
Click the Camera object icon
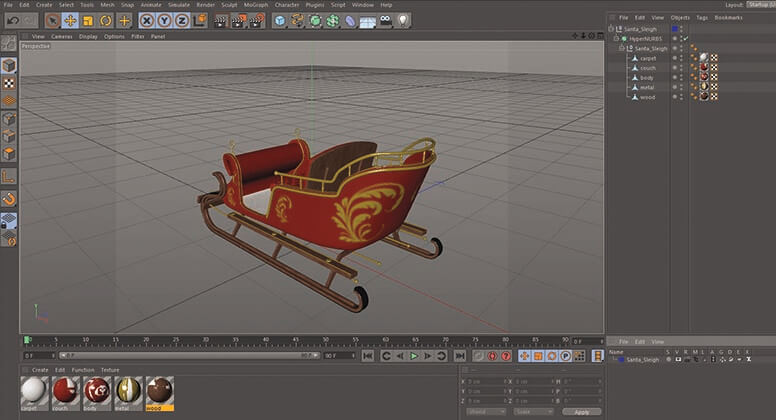386,20
